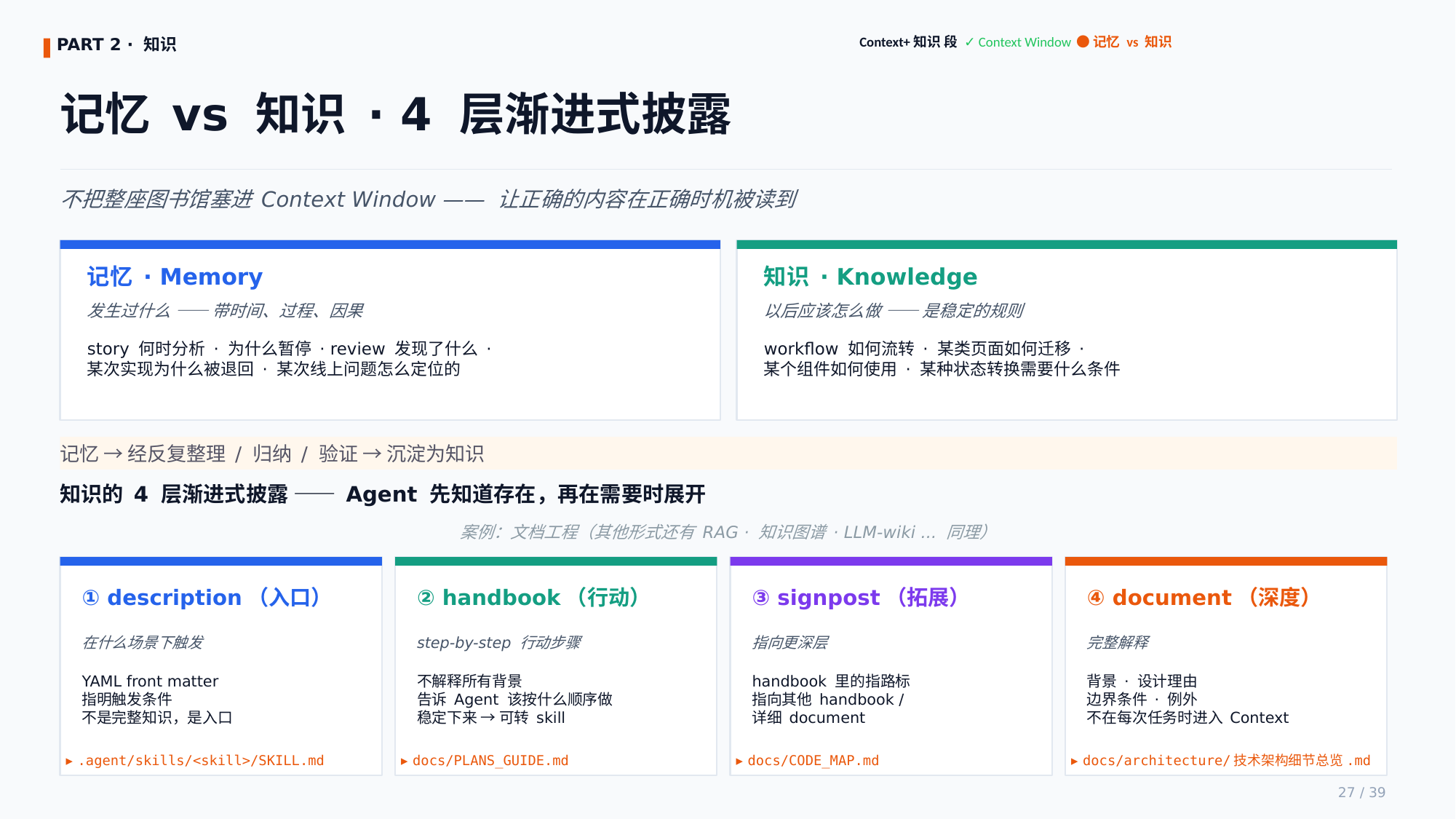Click the handbook (行动) card title
This screenshot has width=1456, height=819.
[x=528, y=598]
